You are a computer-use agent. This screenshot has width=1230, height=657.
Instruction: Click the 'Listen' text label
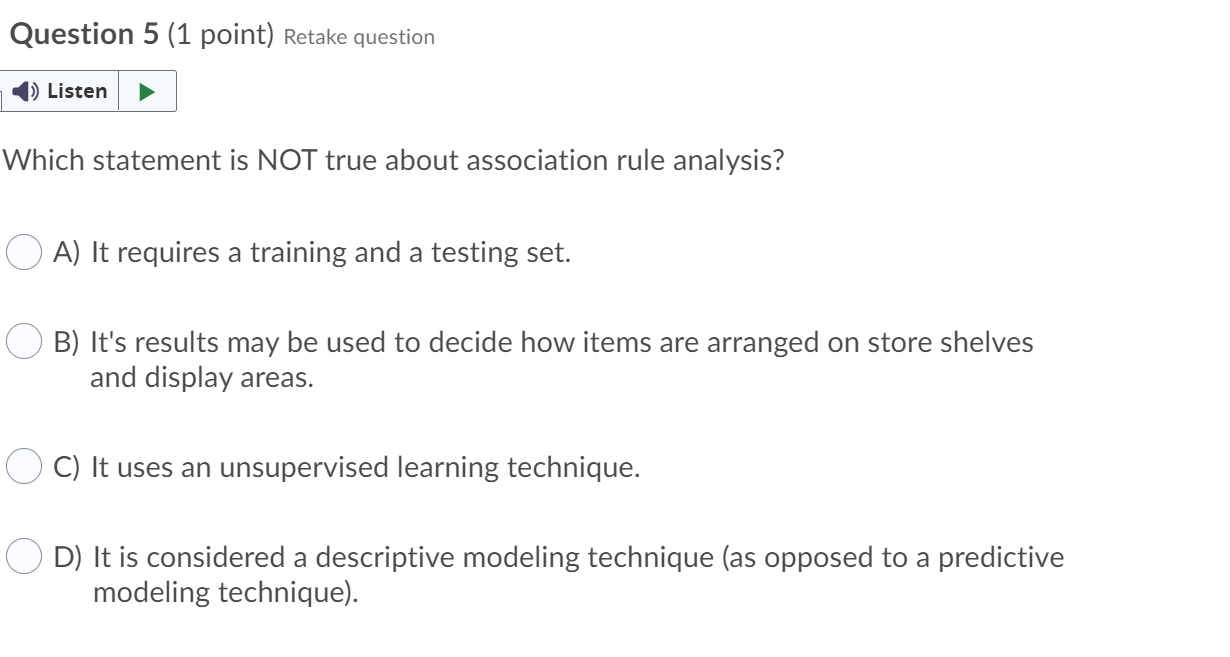(79, 91)
